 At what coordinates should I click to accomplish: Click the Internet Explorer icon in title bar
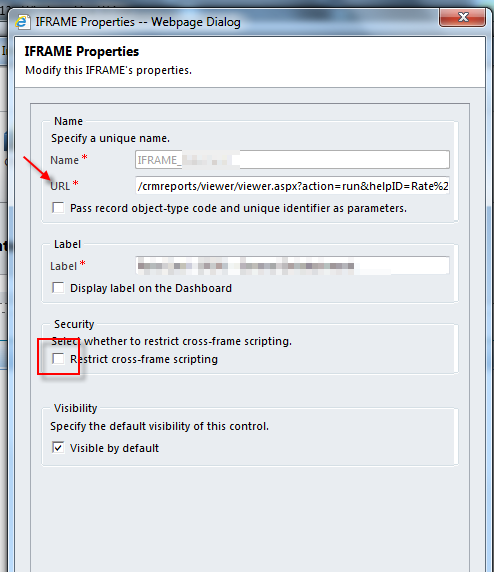(x=22, y=22)
